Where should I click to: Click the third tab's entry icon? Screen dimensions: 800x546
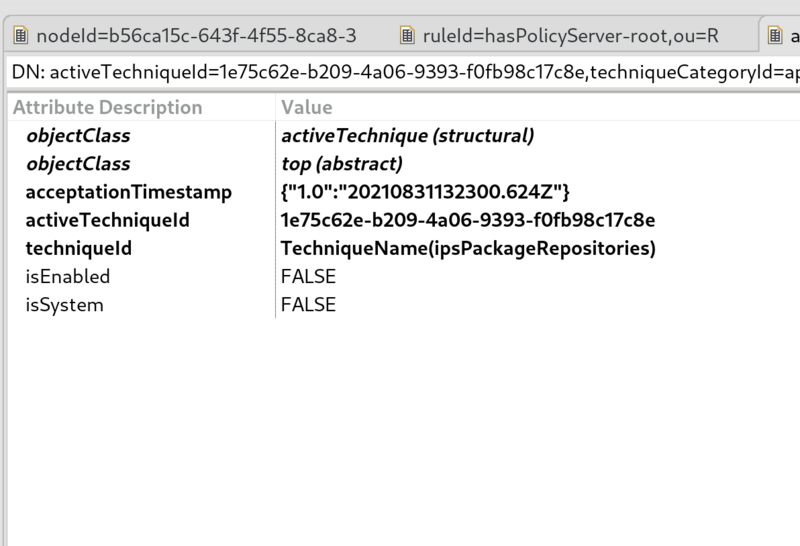click(x=775, y=36)
